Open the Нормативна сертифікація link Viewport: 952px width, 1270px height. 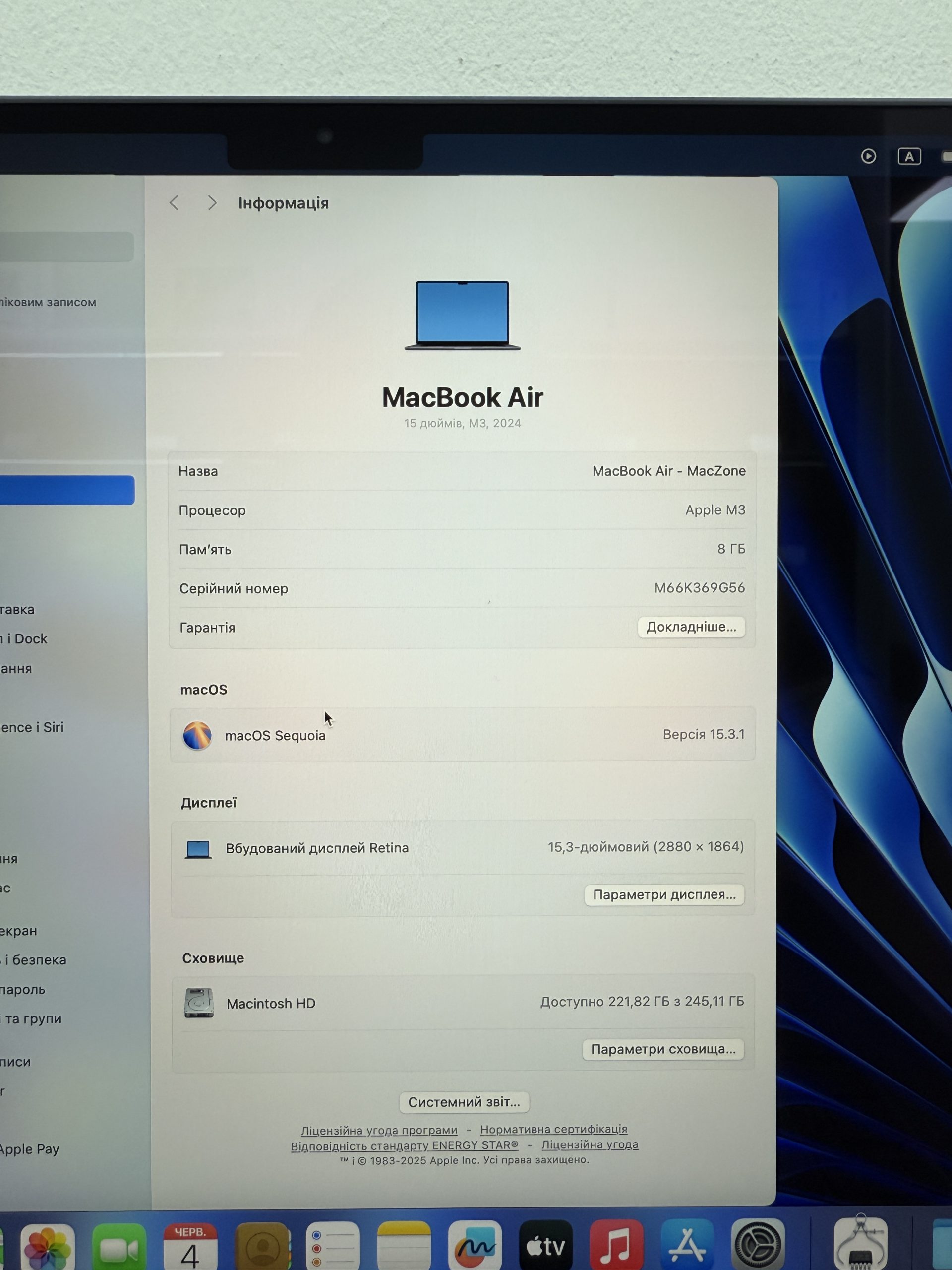point(554,1129)
